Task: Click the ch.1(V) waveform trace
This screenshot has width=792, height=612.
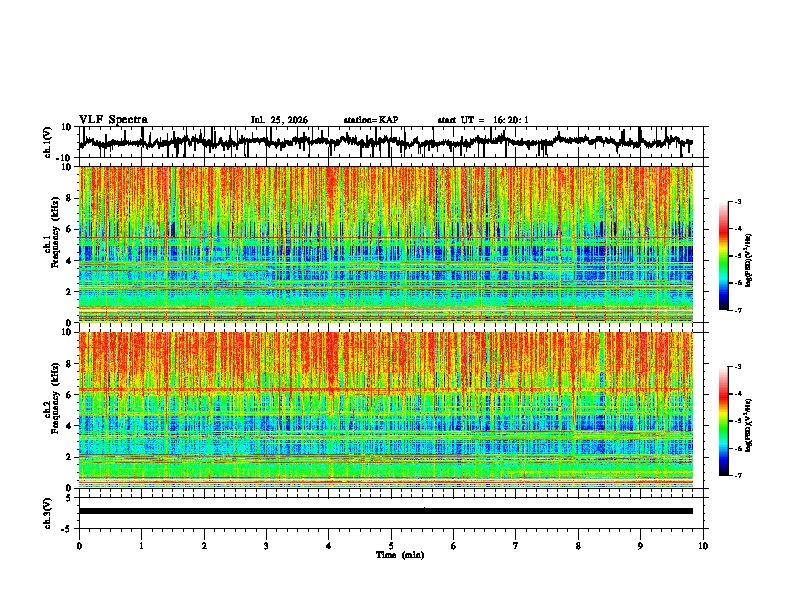Action: [x=385, y=142]
